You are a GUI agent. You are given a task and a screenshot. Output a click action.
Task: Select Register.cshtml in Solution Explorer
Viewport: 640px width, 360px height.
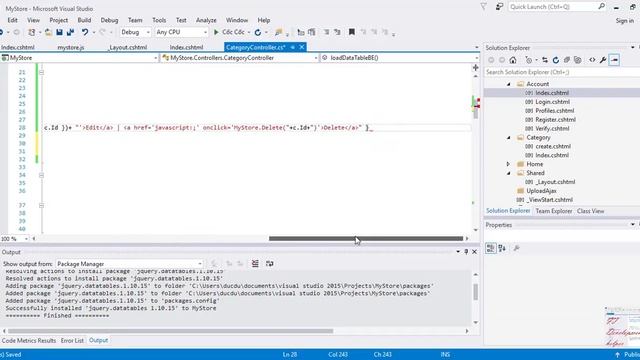556,120
